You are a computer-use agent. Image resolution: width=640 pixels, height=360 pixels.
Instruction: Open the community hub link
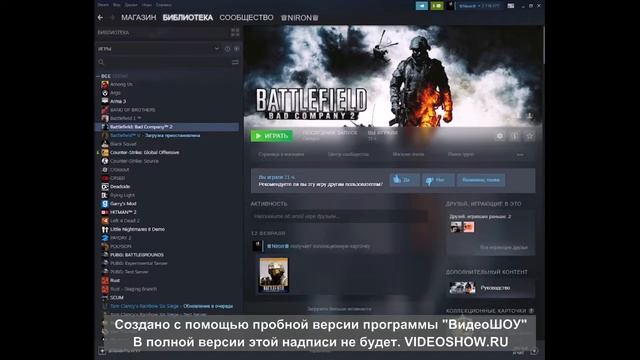point(348,155)
